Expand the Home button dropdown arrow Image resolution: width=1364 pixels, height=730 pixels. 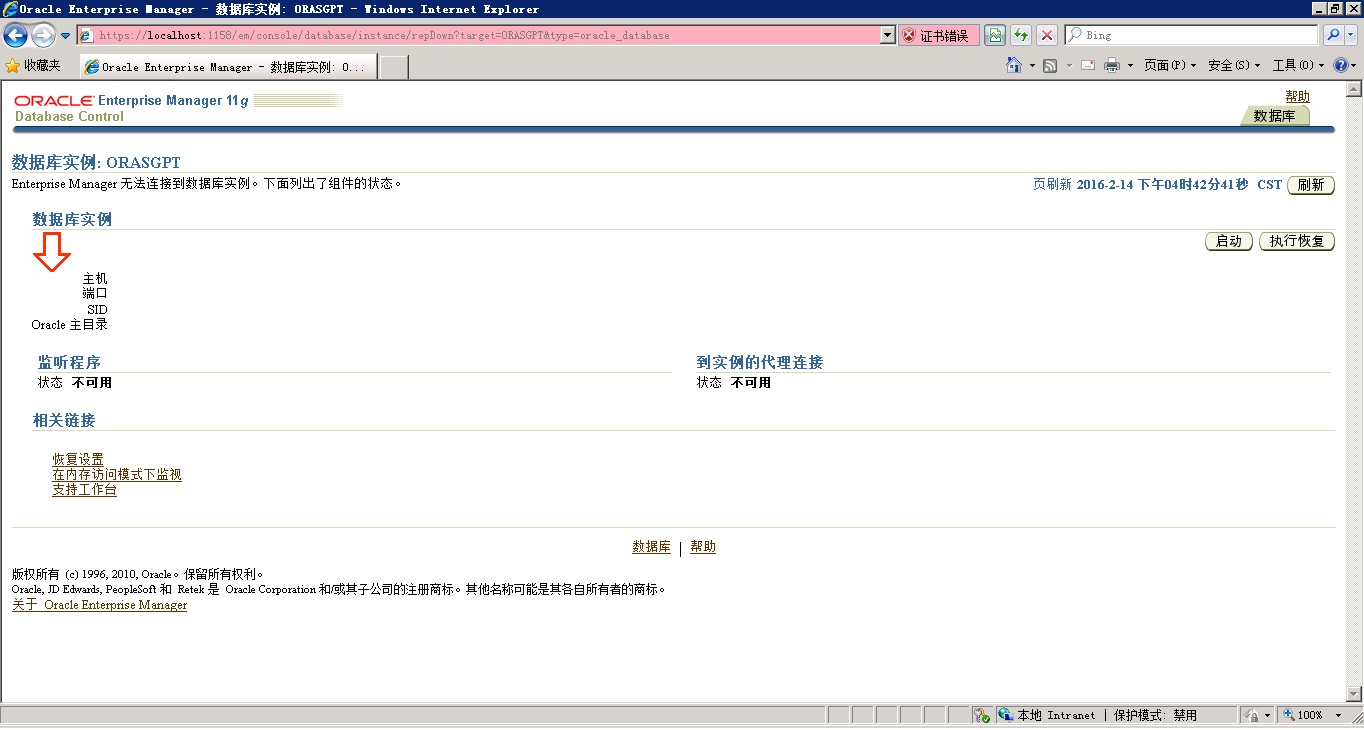(1031, 66)
